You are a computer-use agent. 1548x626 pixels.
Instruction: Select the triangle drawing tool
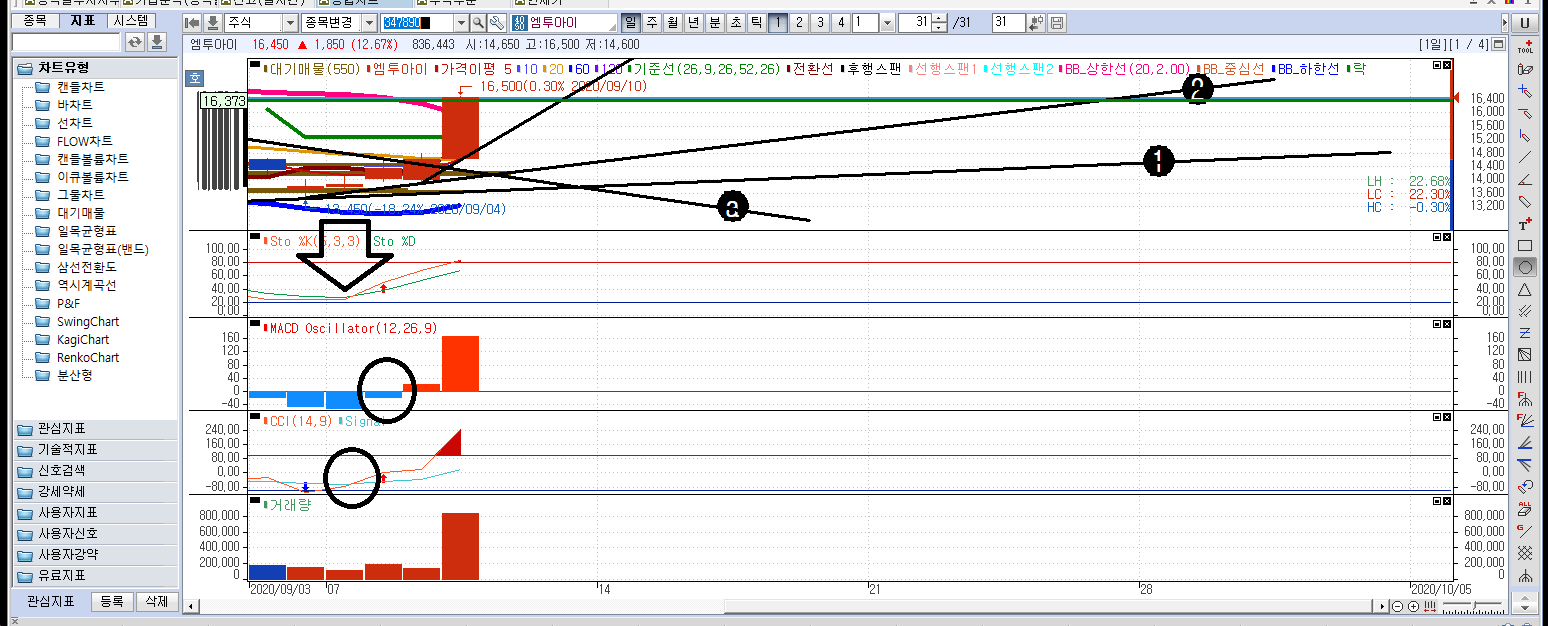pyautogui.click(x=1525, y=289)
